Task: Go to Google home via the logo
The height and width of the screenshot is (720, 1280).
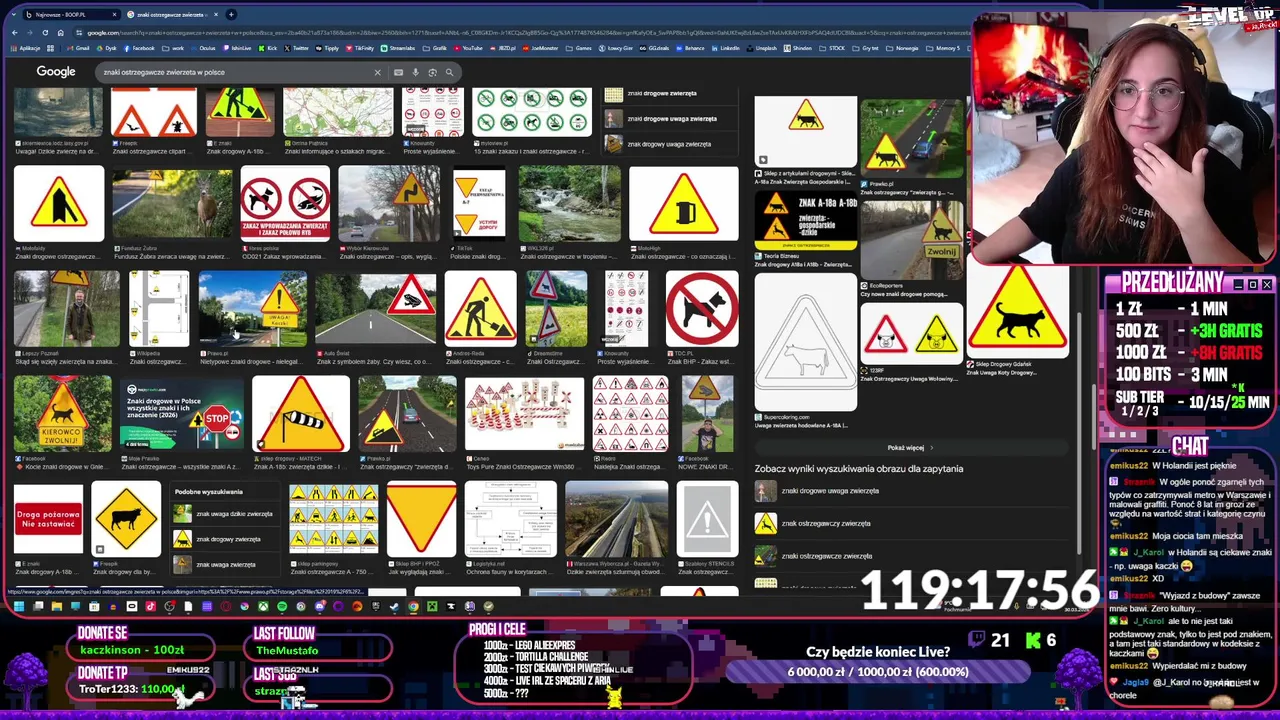Action: point(56,72)
